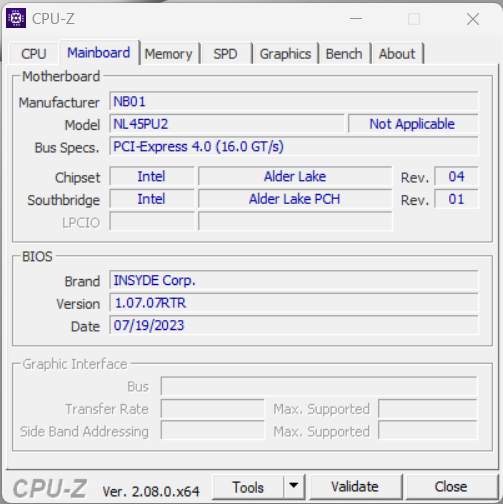Click the Southbridge label
This screenshot has height=504, width=503.
pyautogui.click(x=63, y=200)
